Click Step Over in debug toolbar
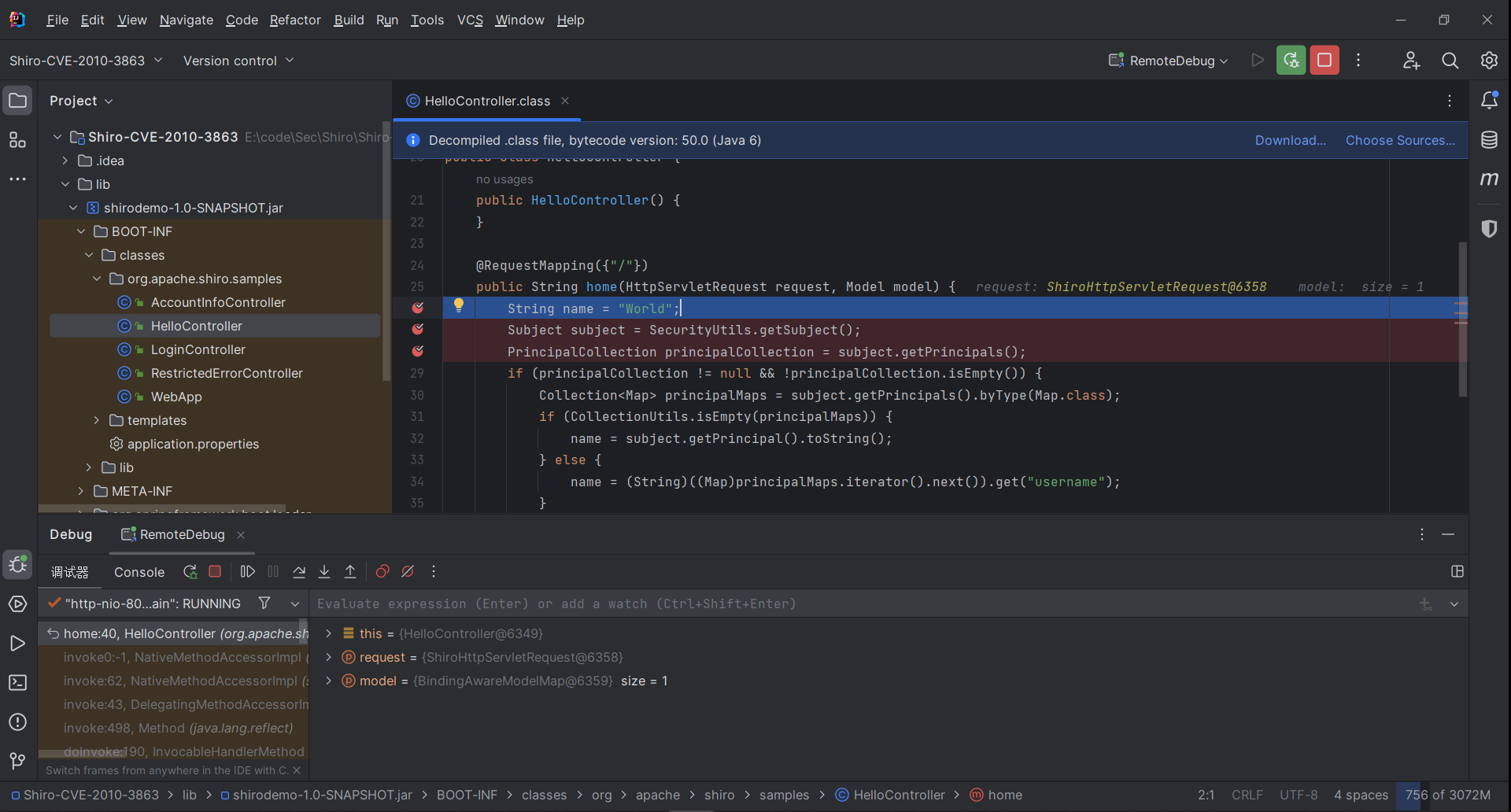This screenshot has height=812, width=1511. point(299,572)
